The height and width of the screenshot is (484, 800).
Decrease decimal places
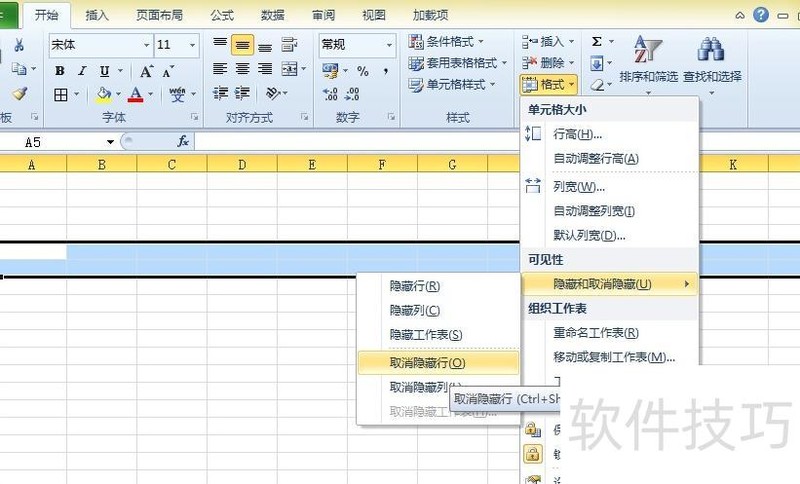click(353, 94)
